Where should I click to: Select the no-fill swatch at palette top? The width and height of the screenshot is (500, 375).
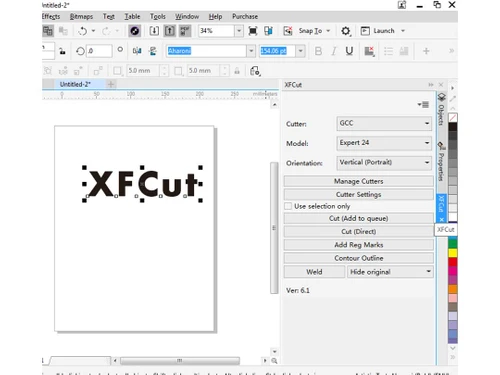coord(453,118)
